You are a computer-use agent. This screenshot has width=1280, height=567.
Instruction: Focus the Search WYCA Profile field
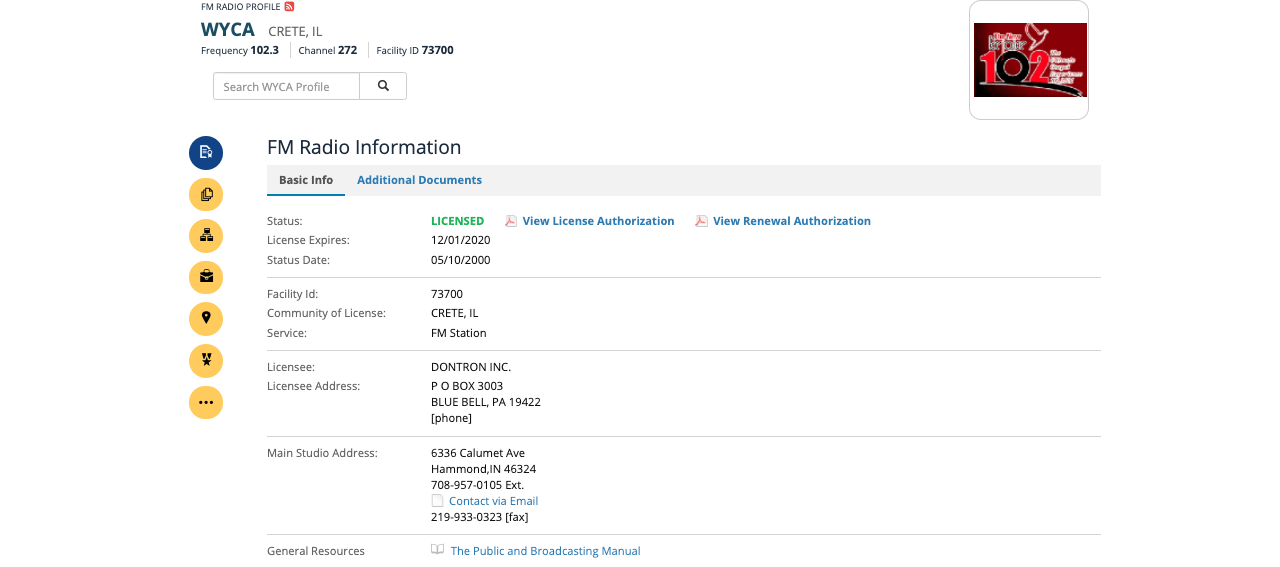[x=286, y=86]
